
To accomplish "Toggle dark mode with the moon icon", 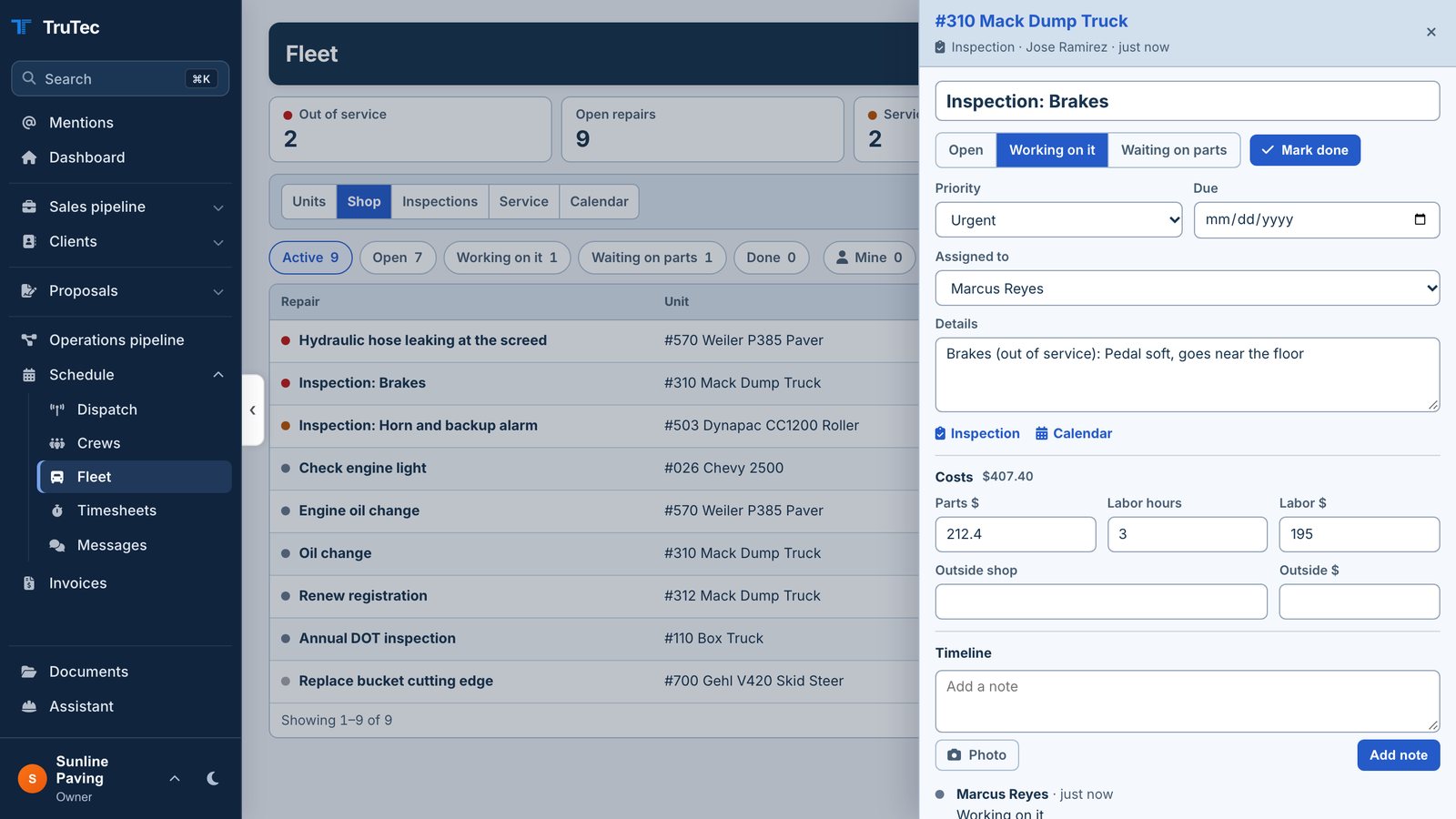I will (212, 778).
